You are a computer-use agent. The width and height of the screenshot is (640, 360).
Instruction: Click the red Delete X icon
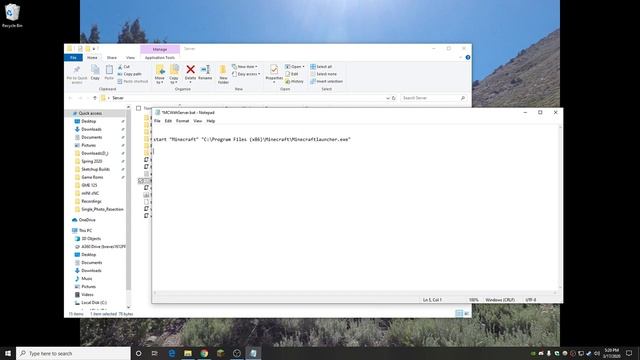tap(190, 70)
